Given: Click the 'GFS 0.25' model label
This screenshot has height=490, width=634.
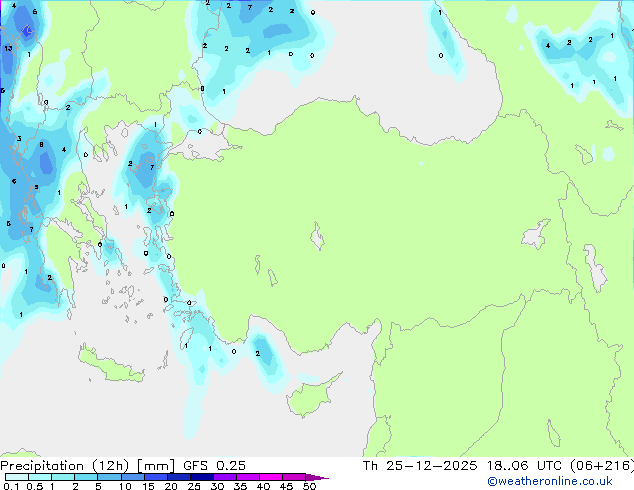Looking at the screenshot, I should tap(214, 465).
